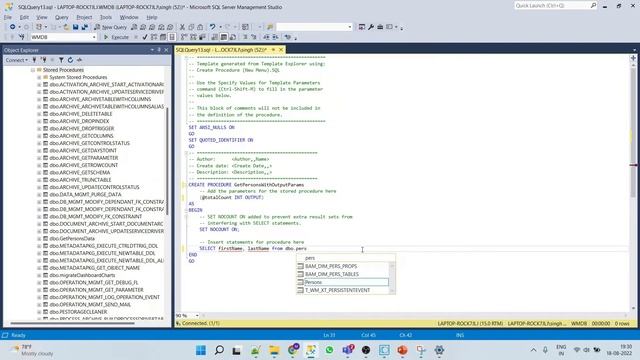
Task: Click the New Query toolbar button
Action: coord(110,27)
